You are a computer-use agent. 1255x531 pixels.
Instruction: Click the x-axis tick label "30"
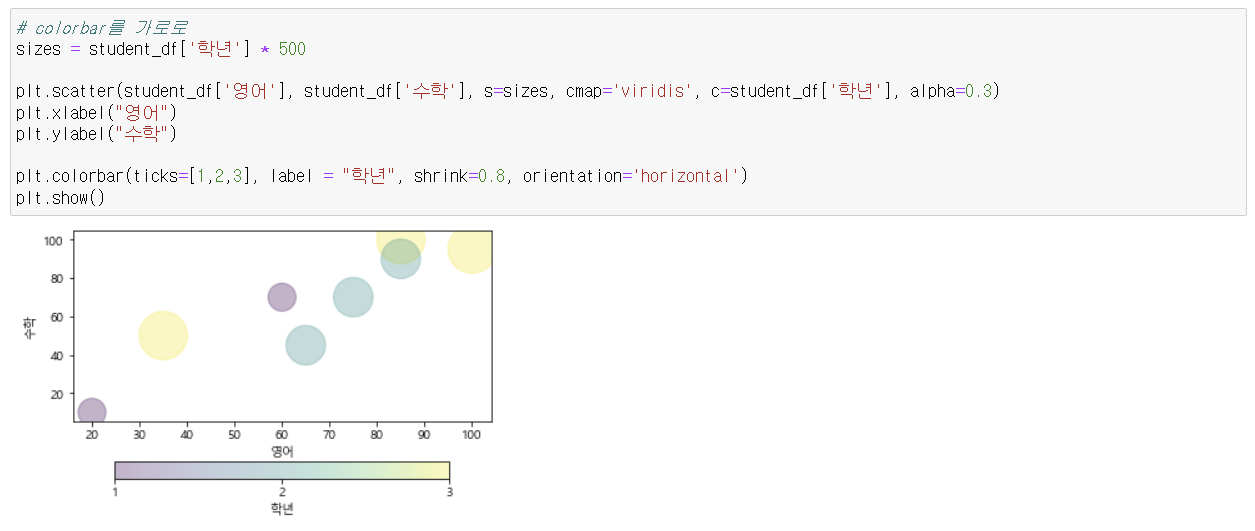coord(139,435)
